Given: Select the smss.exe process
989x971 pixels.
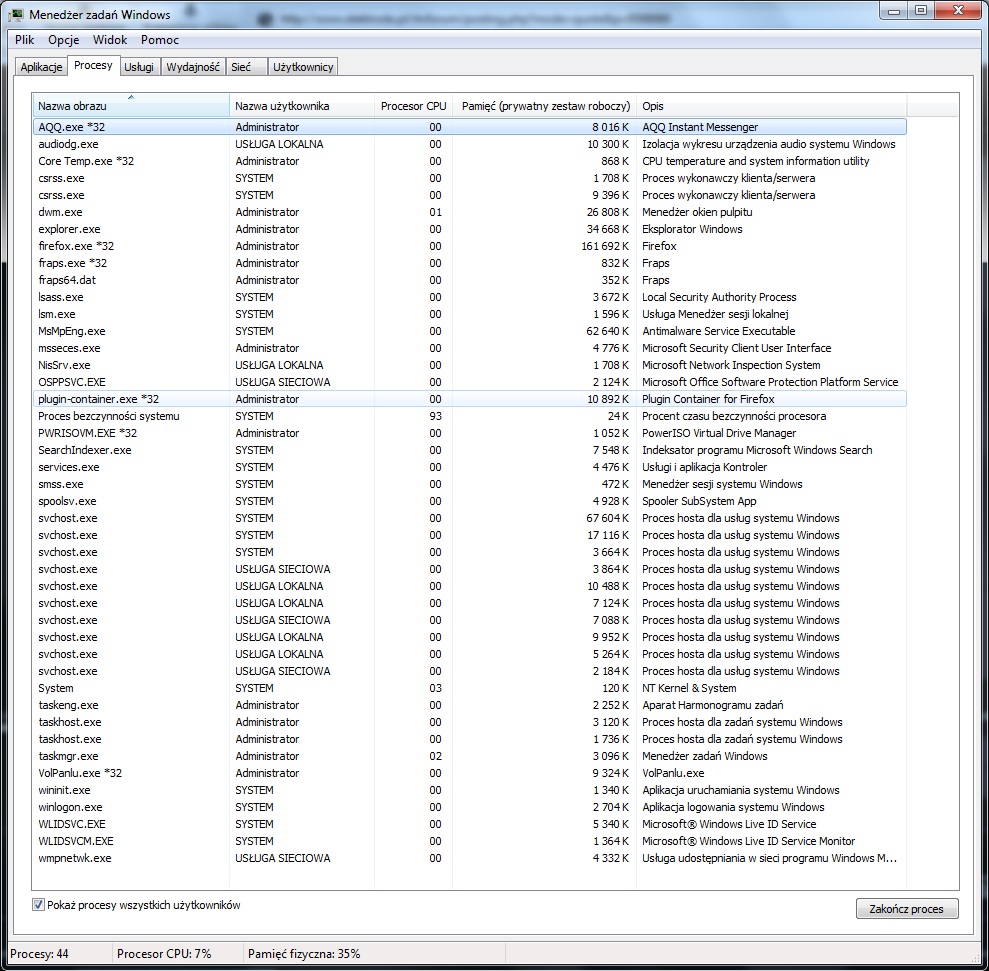Looking at the screenshot, I should click(x=469, y=484).
